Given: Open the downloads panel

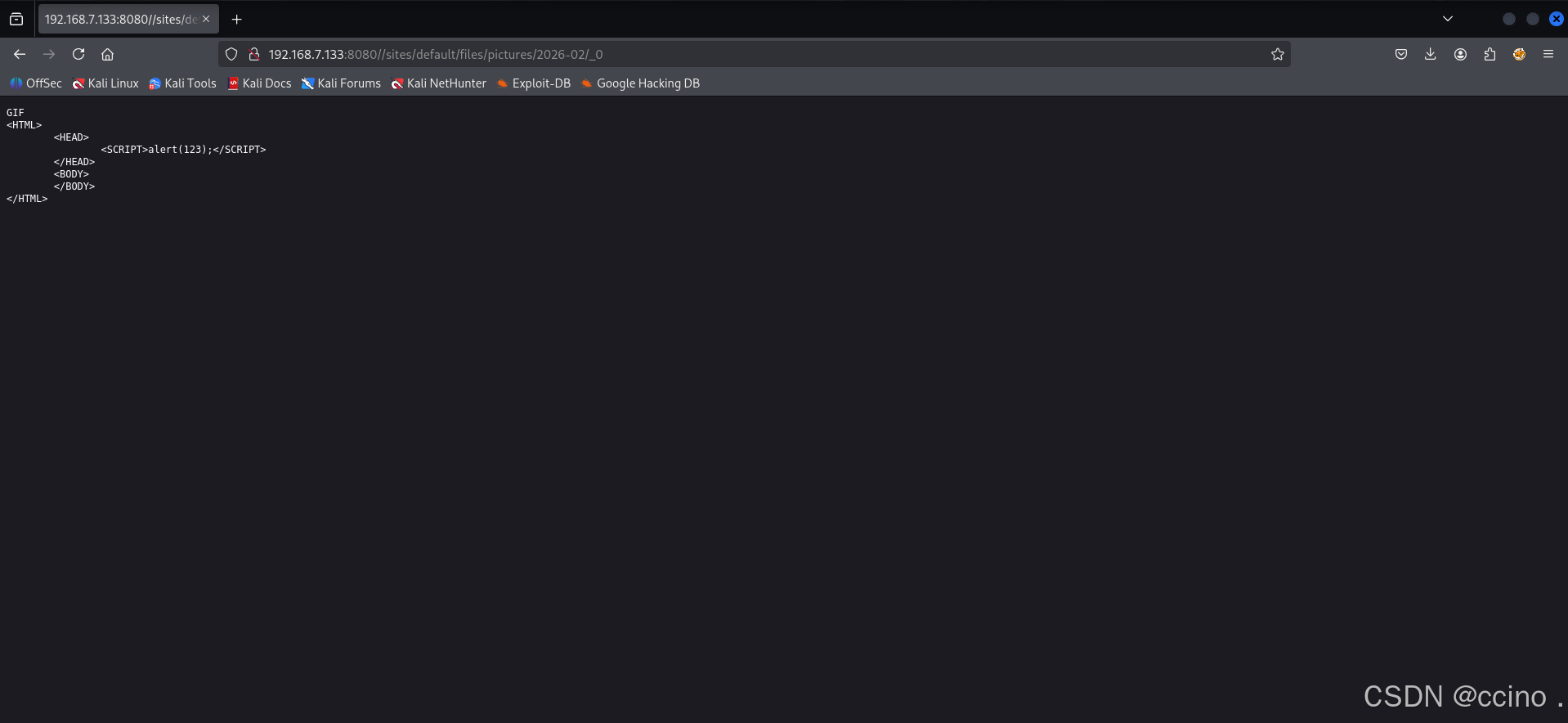Looking at the screenshot, I should (1430, 54).
